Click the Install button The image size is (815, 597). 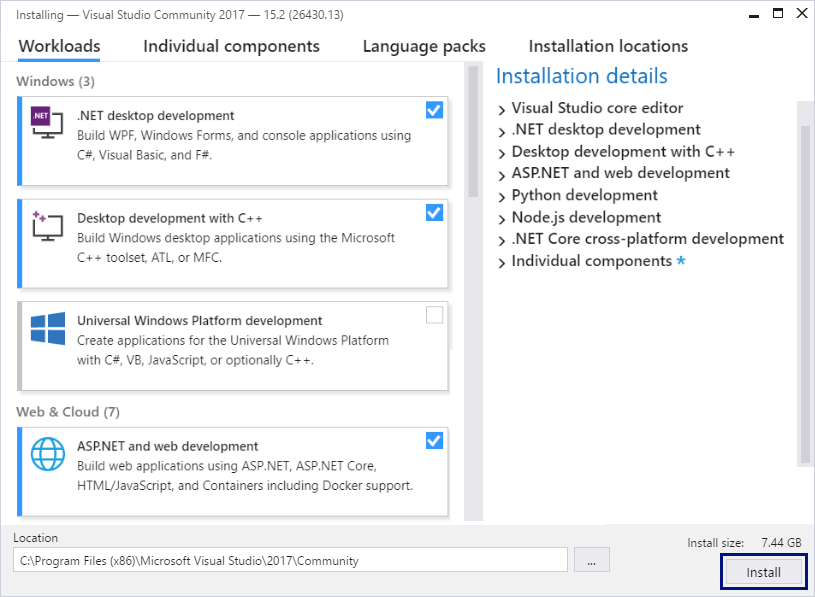(763, 572)
